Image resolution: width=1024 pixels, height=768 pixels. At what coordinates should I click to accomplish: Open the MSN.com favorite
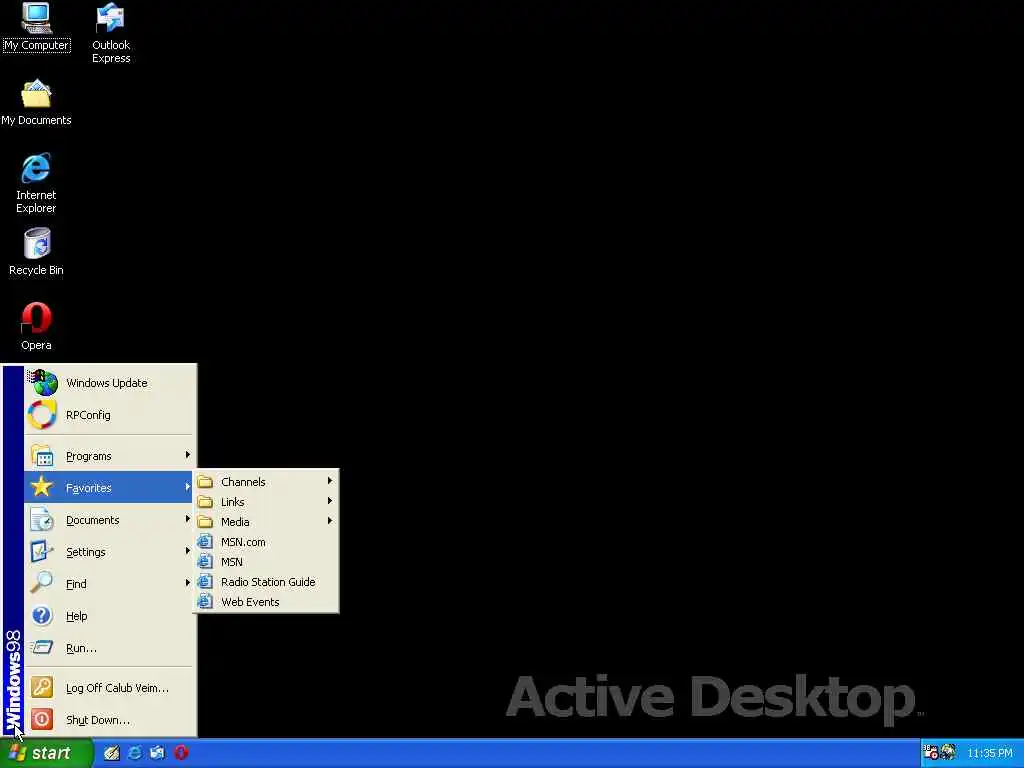(x=266, y=542)
